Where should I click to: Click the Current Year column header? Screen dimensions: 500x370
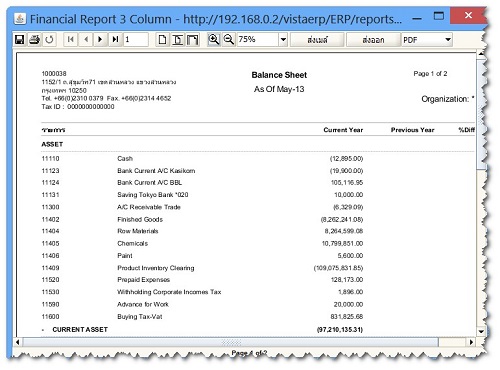click(343, 130)
